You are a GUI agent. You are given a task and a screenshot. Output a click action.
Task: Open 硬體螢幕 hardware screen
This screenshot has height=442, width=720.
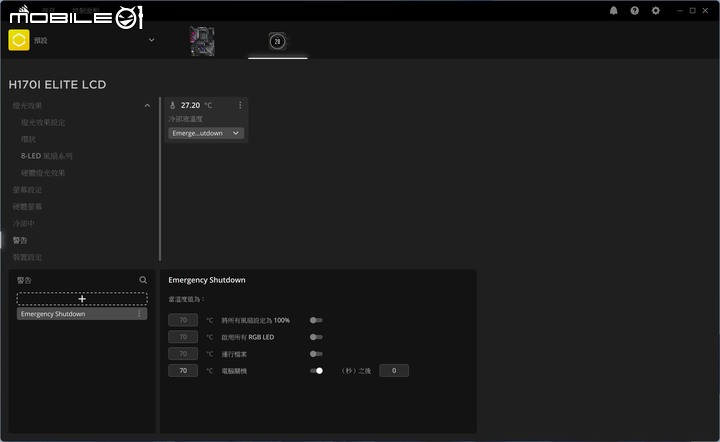click(28, 207)
